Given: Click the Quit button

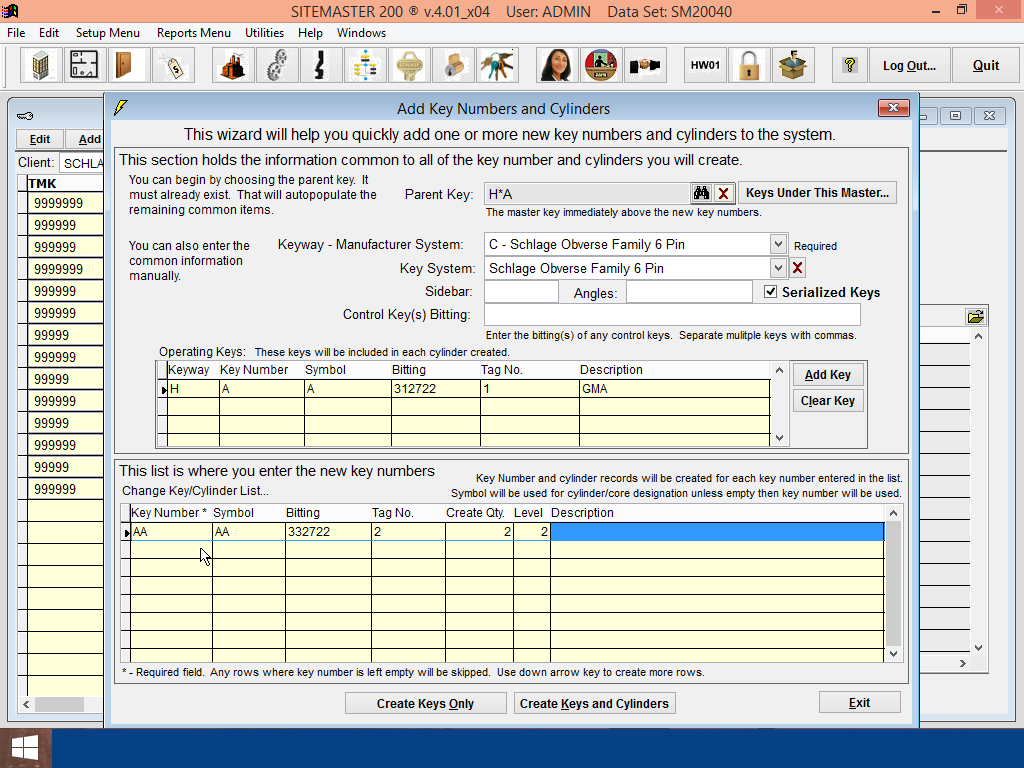Looking at the screenshot, I should point(985,65).
